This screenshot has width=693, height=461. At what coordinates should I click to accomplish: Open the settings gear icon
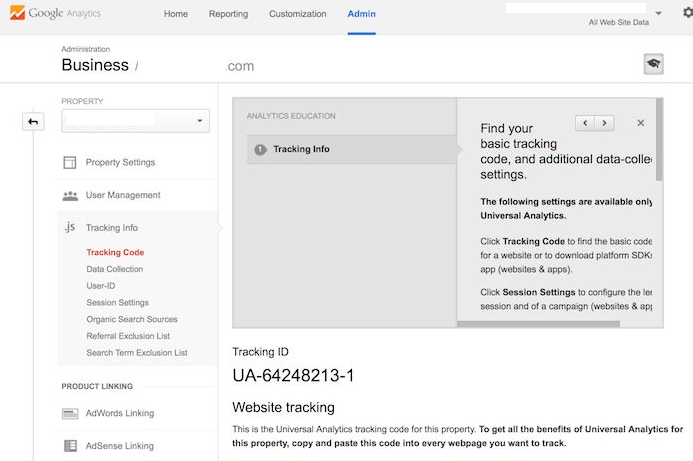686,14
